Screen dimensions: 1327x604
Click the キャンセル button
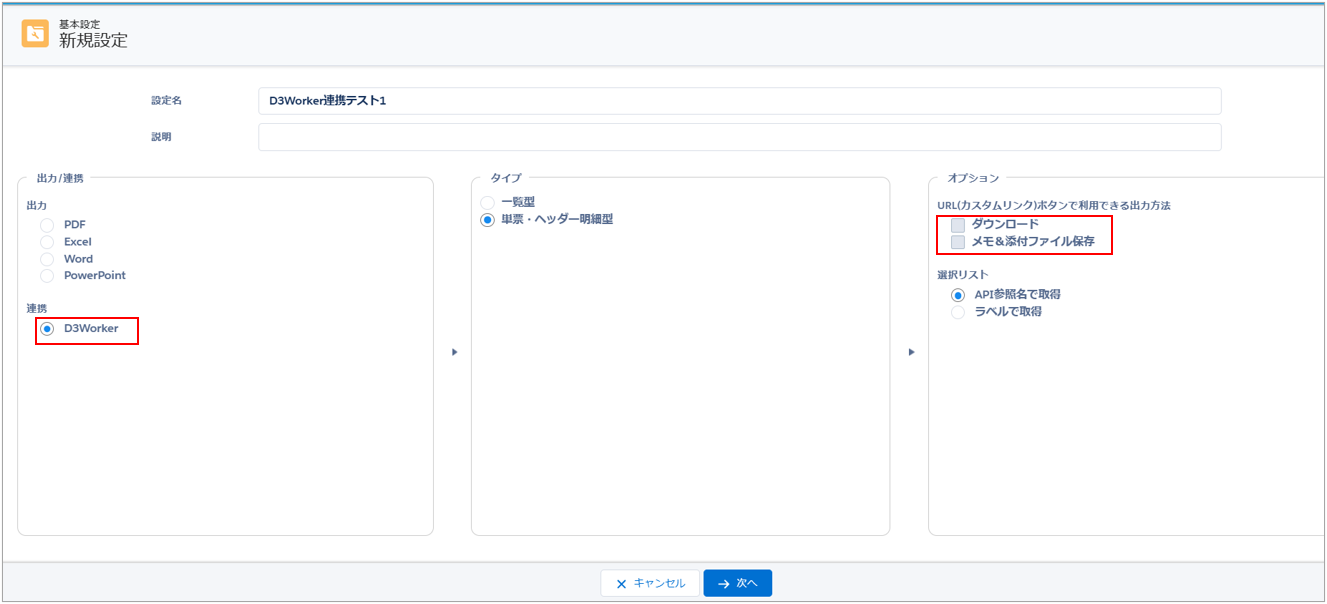point(650,583)
